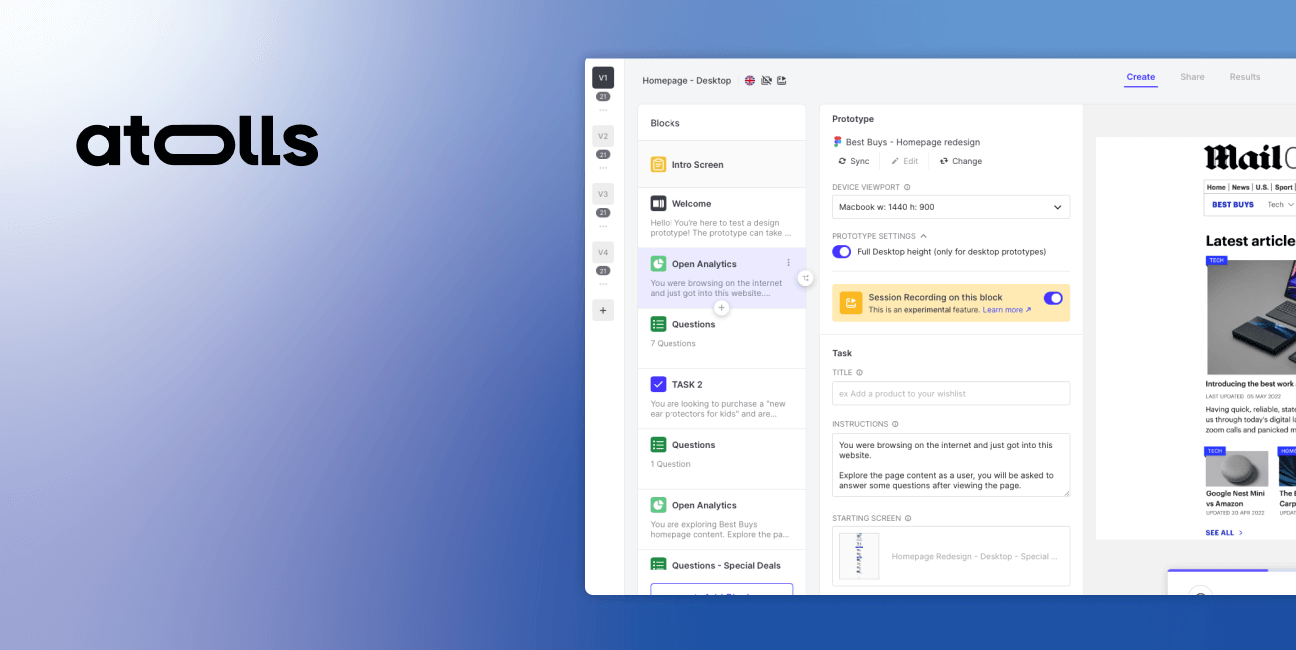Open the more options dots under V2
Screen dimensions: 1296x650
(603, 167)
